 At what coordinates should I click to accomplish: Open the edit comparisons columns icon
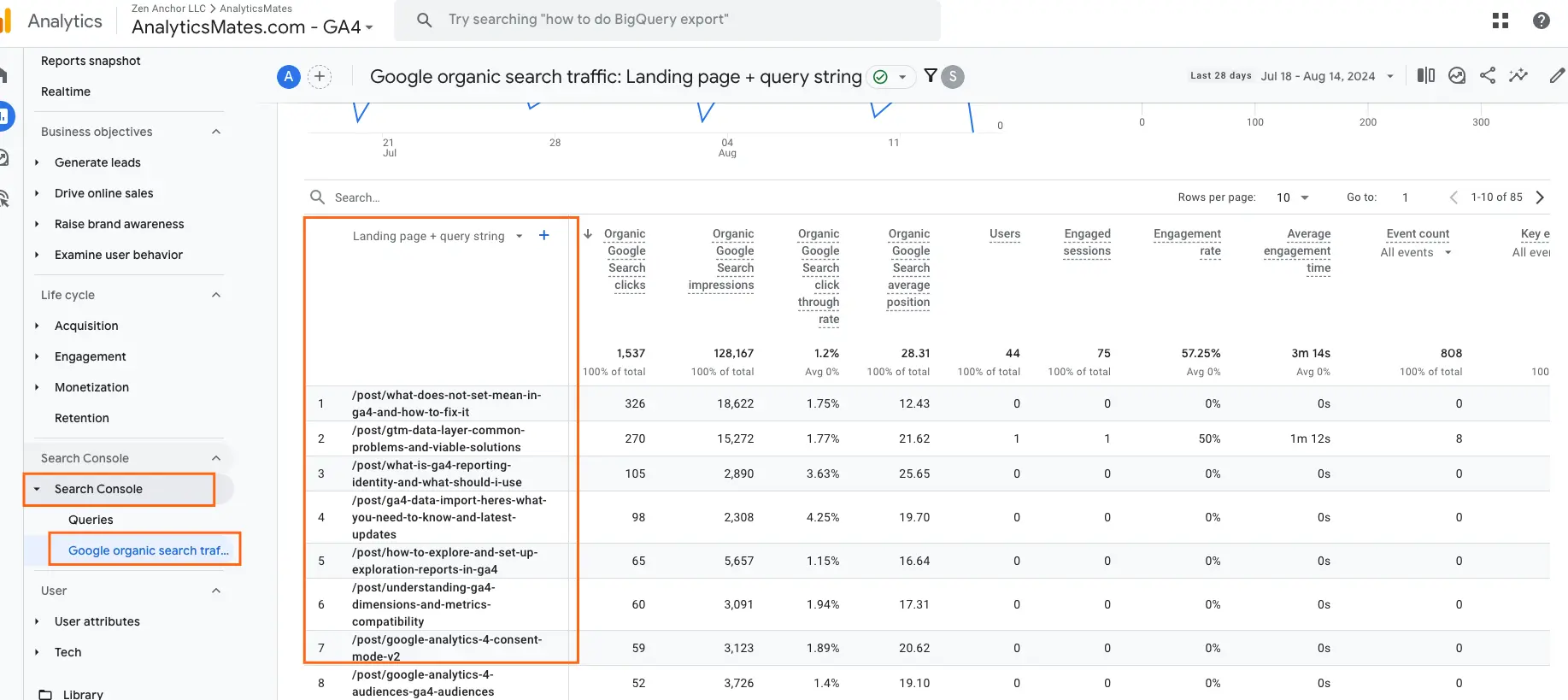click(1426, 76)
